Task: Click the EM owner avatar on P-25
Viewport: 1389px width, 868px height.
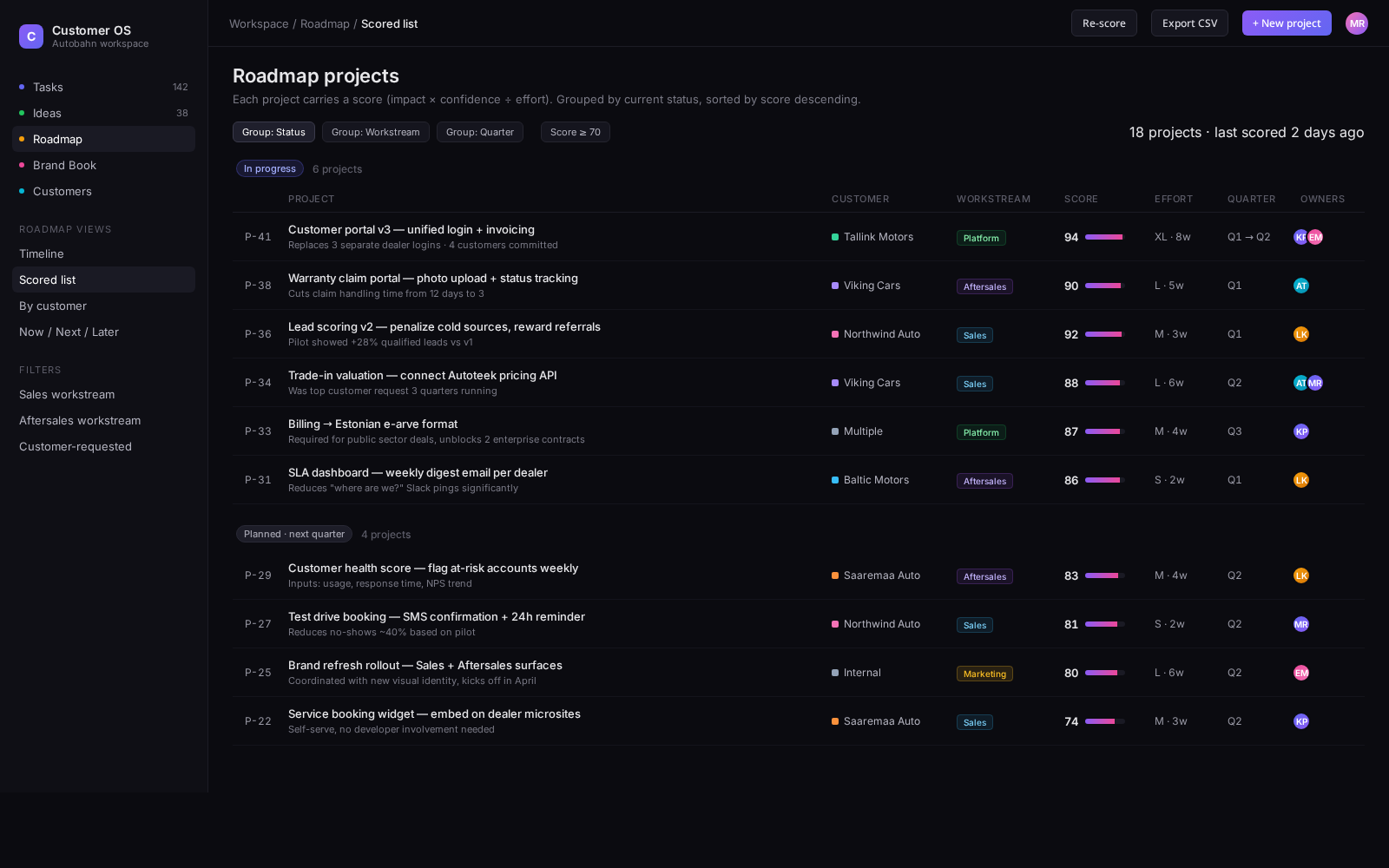Action: click(1301, 673)
